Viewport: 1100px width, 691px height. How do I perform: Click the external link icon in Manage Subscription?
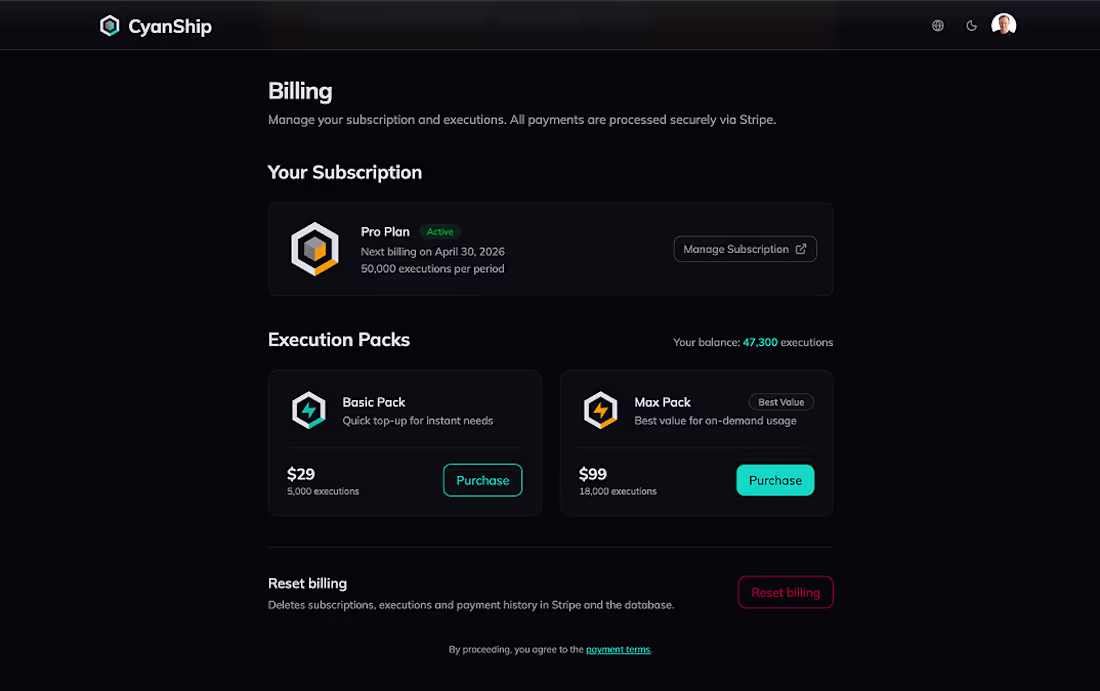(800, 249)
